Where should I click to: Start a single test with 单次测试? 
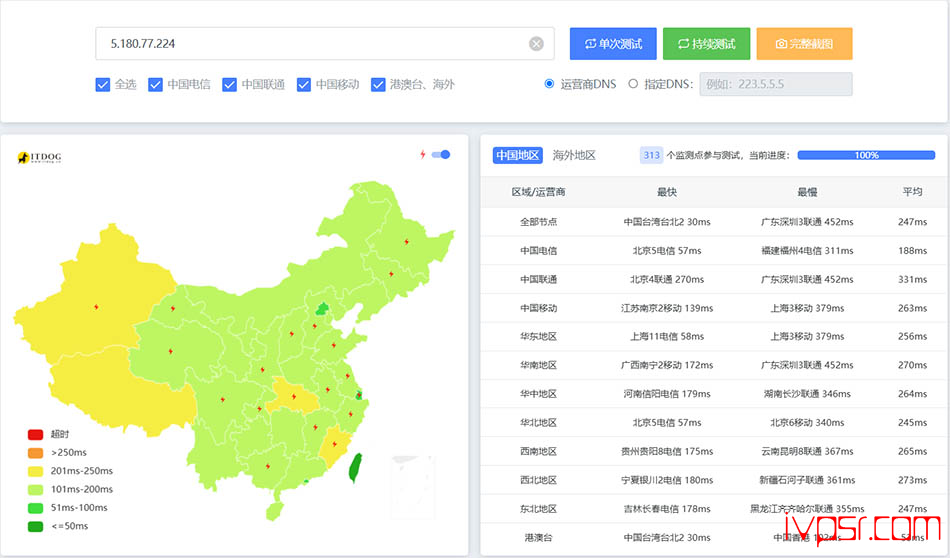pos(613,44)
